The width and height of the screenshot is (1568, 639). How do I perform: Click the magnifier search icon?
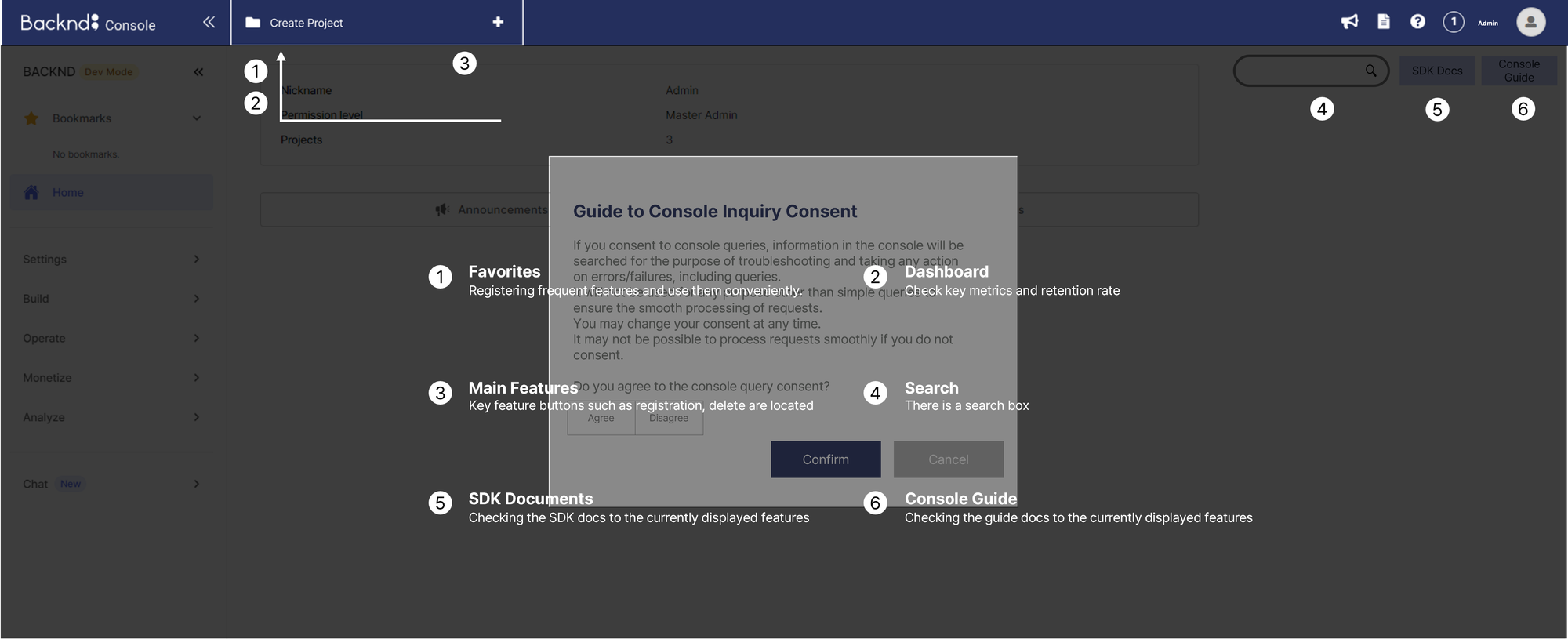click(1370, 71)
